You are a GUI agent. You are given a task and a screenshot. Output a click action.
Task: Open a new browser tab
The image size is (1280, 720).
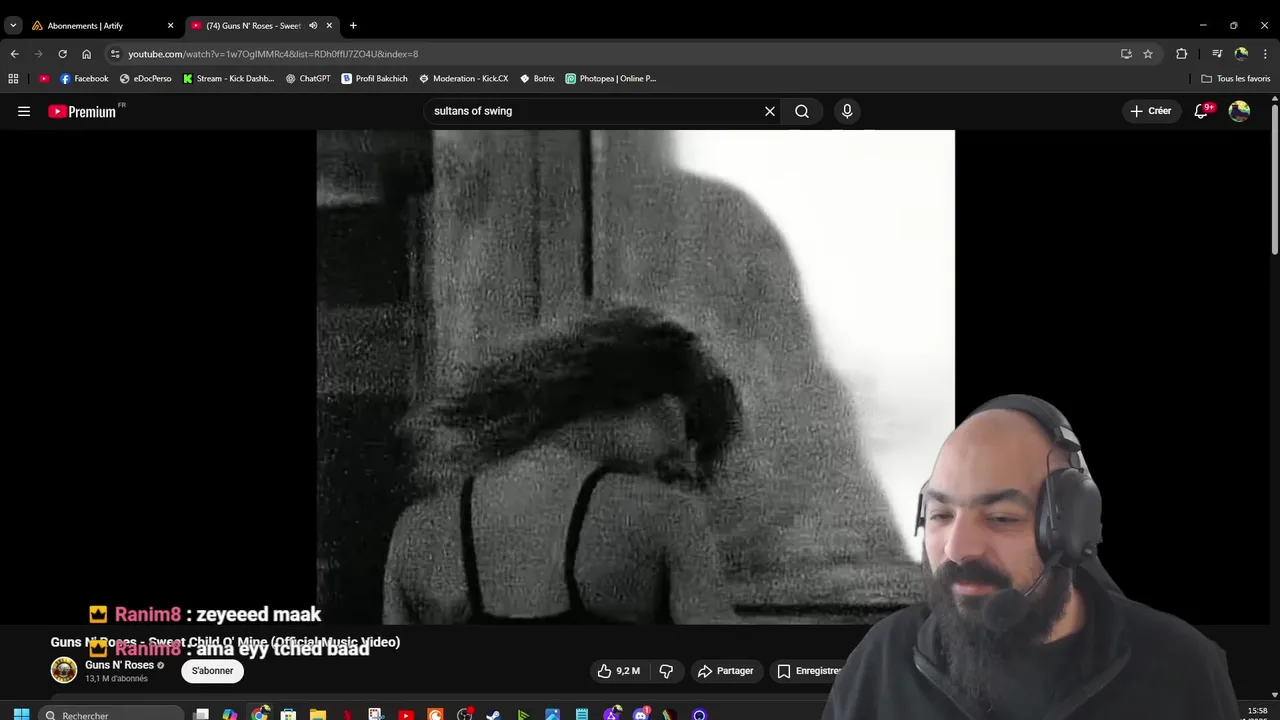pyautogui.click(x=353, y=26)
